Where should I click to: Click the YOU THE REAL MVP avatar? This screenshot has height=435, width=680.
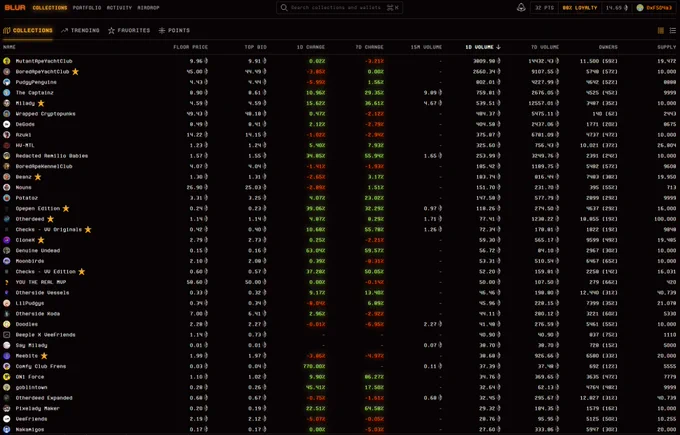click(7, 282)
